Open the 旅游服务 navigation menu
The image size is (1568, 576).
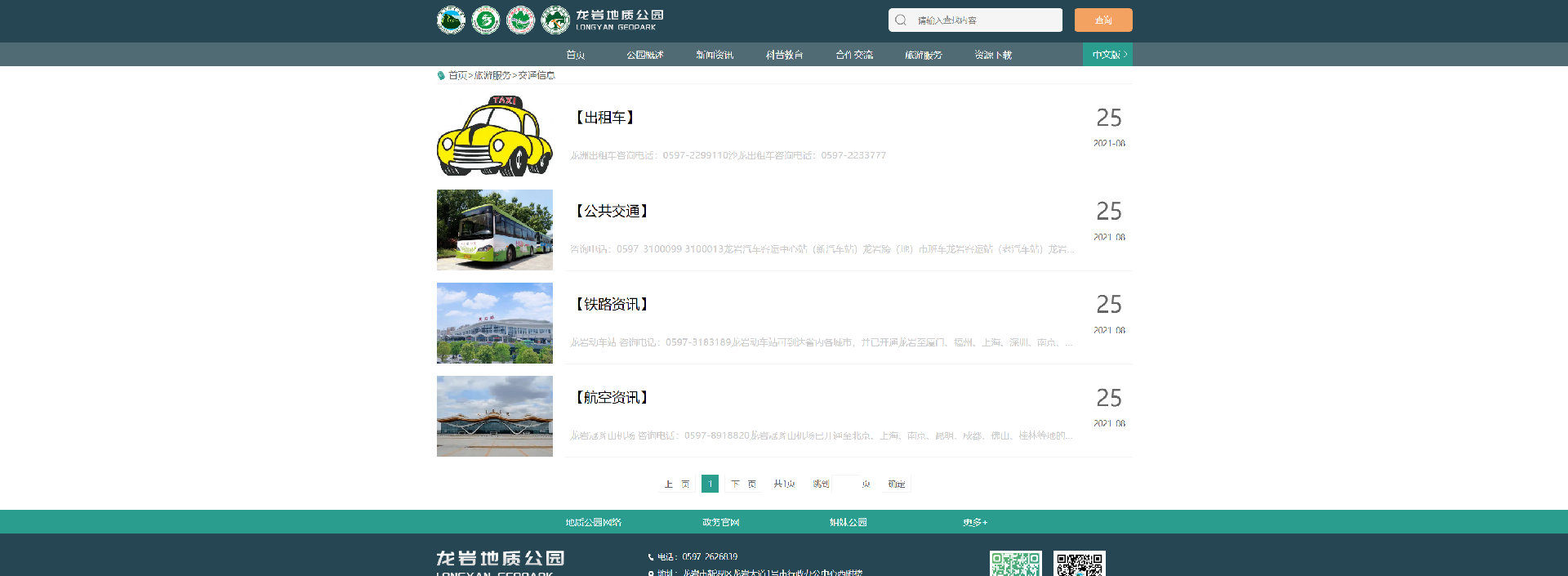click(924, 55)
